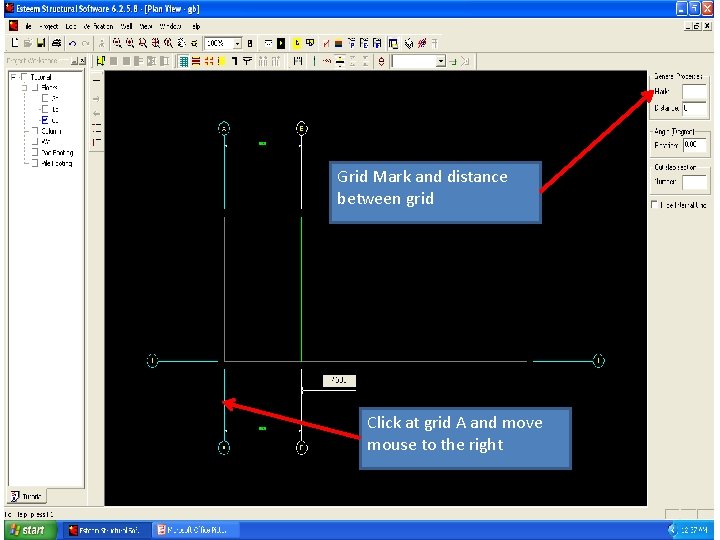
Task: Click the Mark input field
Action: click(x=694, y=91)
